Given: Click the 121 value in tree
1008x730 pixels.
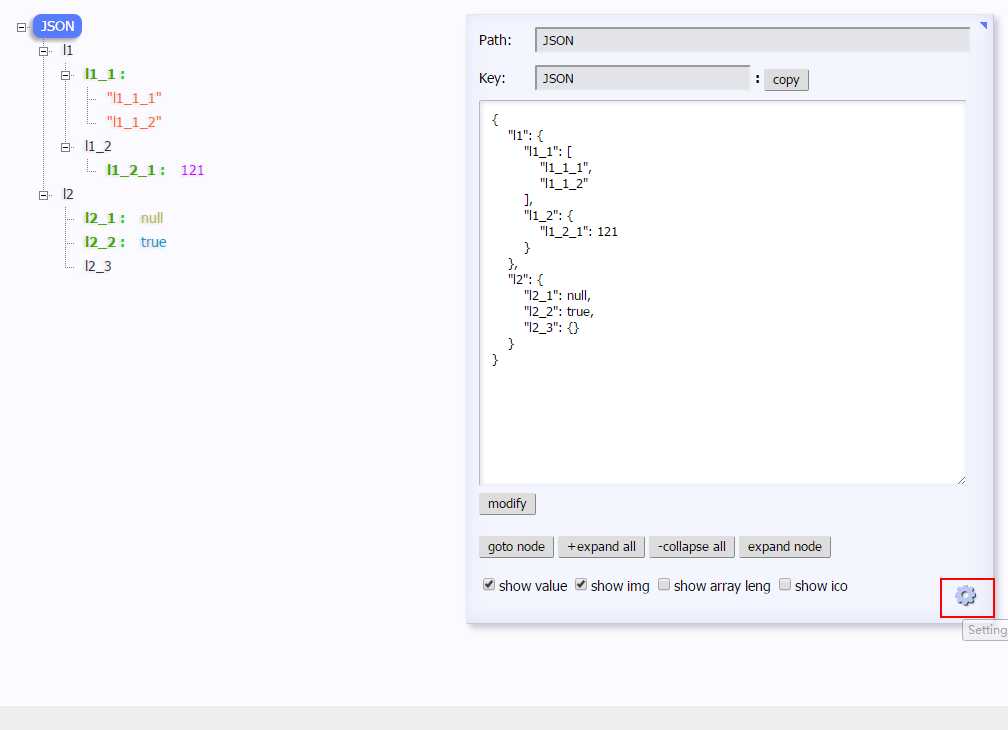Looking at the screenshot, I should click(x=192, y=170).
